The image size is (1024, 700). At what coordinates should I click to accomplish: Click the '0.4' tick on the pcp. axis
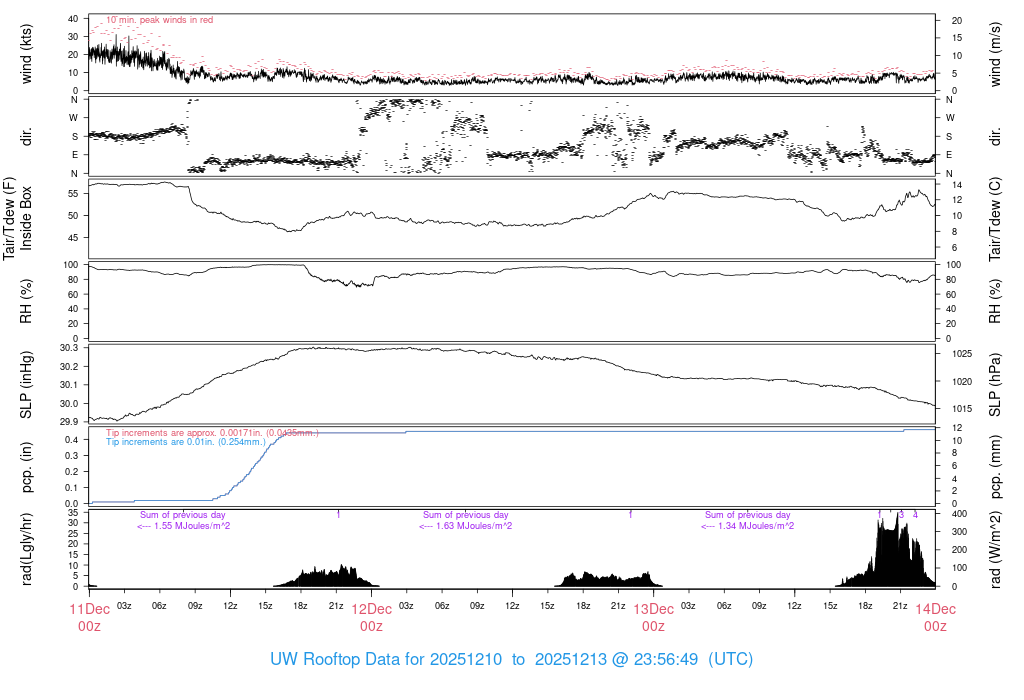coord(72,439)
